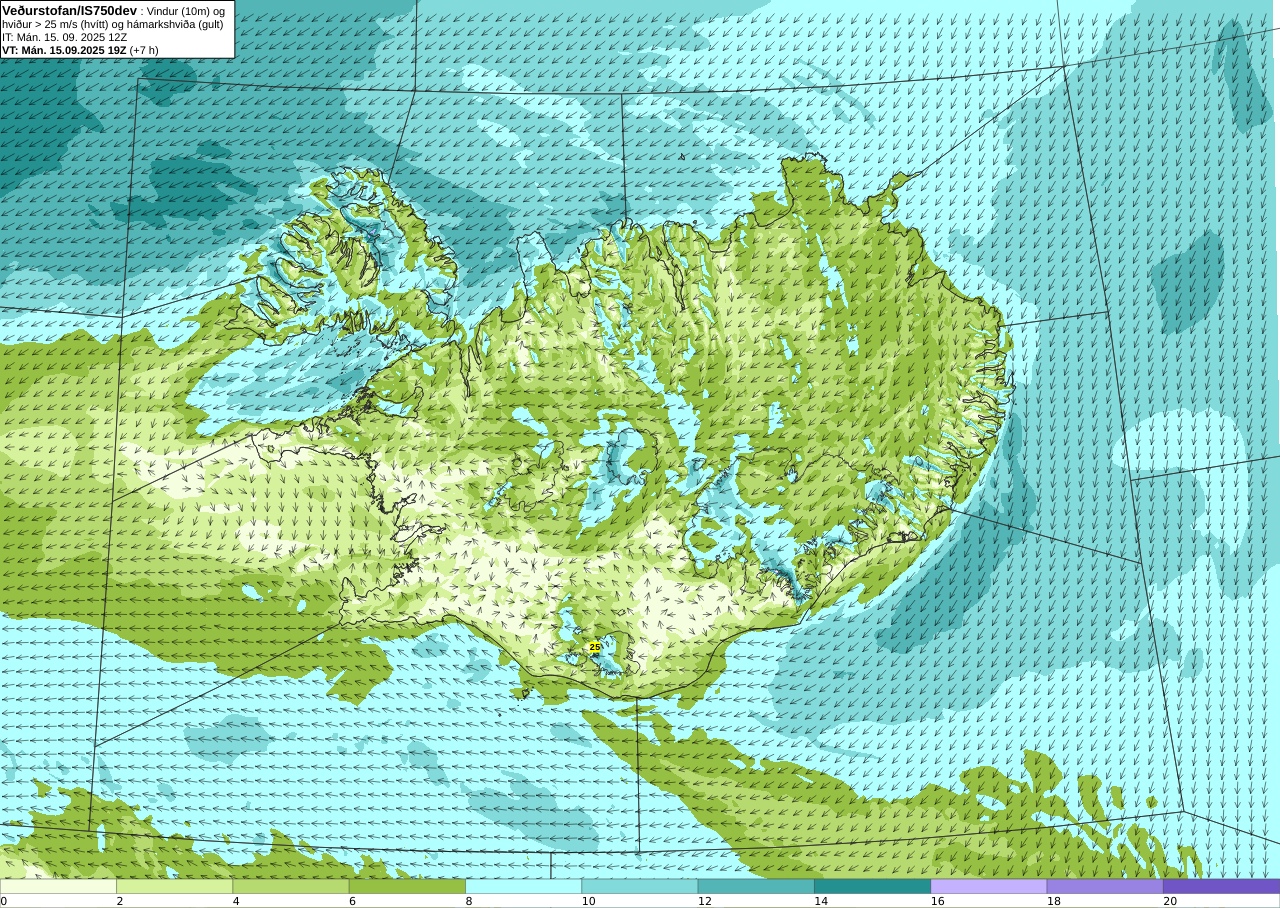
Task: Click the olive green 6–8 m/s swatch
Action: [x=407, y=886]
